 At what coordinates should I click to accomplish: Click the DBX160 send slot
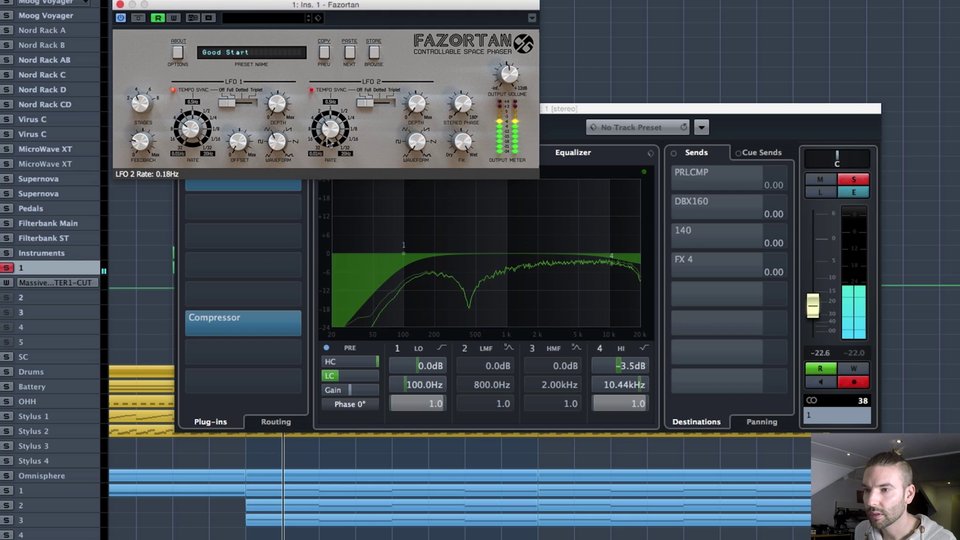click(x=729, y=207)
